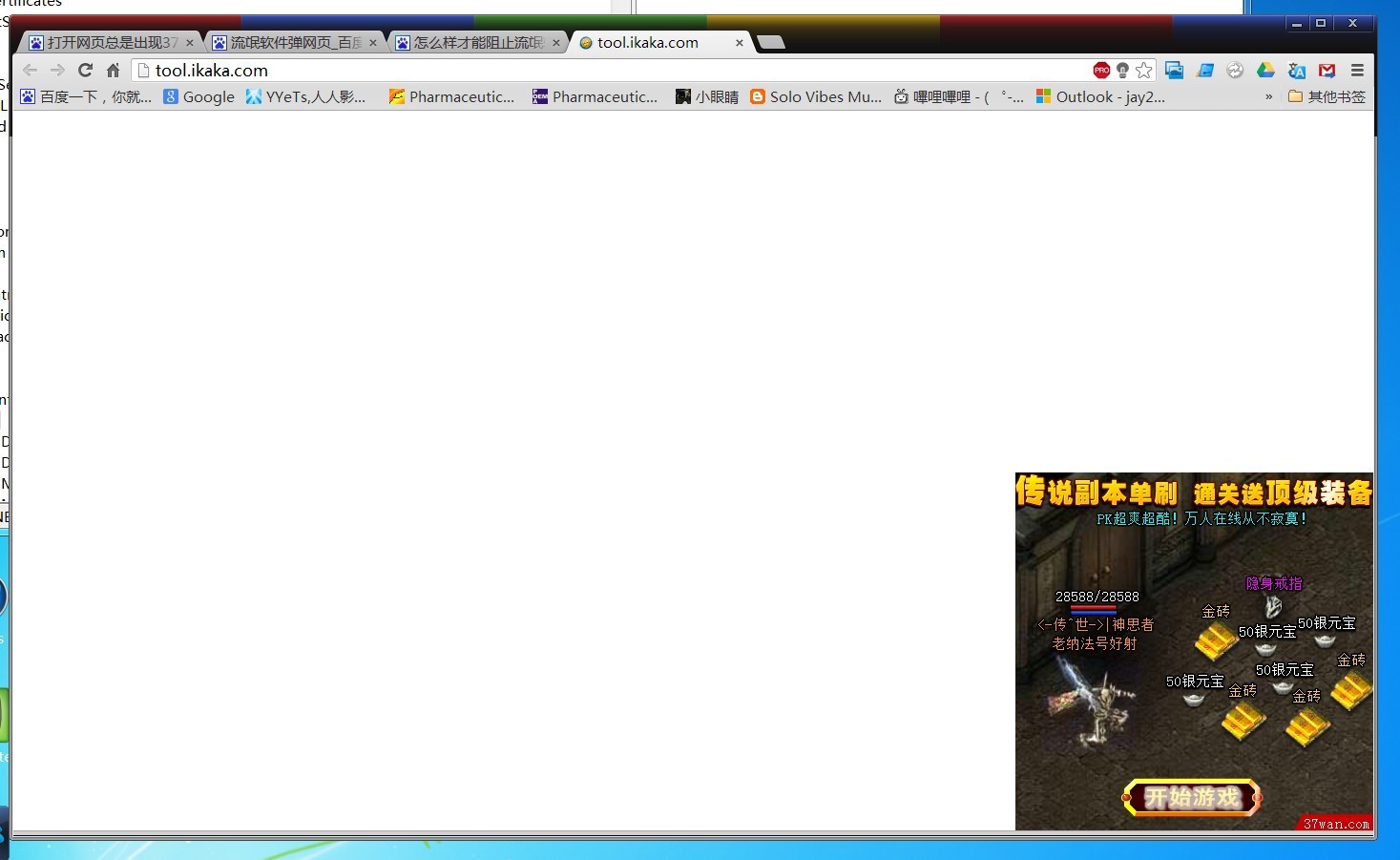The image size is (1400, 860).
Task: Open a new tab
Action: 770,42
